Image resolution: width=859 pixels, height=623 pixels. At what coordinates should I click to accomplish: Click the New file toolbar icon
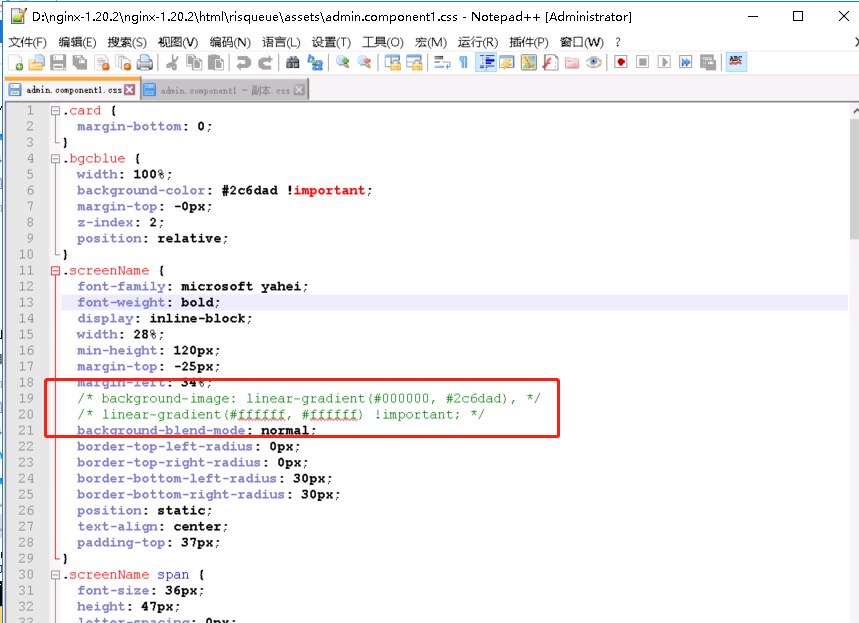(16, 63)
